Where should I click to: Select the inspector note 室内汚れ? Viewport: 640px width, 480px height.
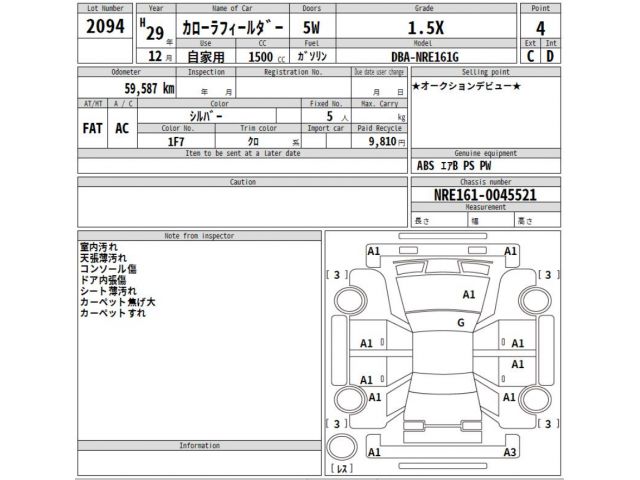(99, 247)
